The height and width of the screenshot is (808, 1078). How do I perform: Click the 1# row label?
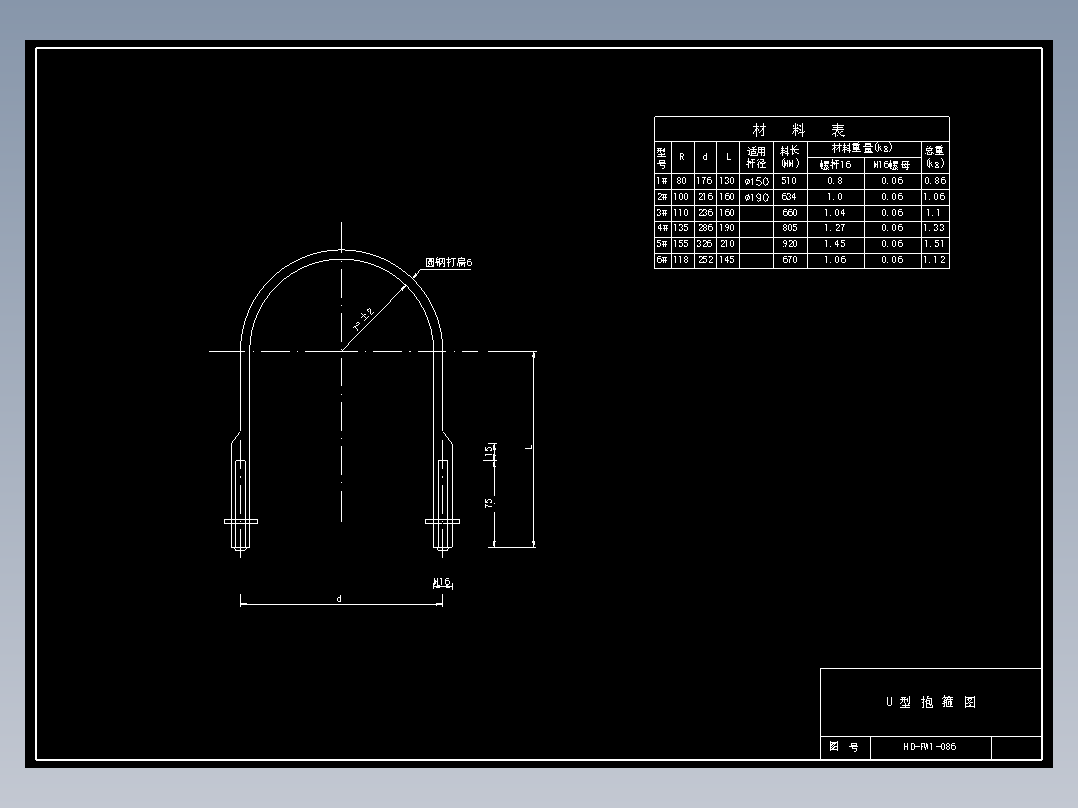pos(661,181)
